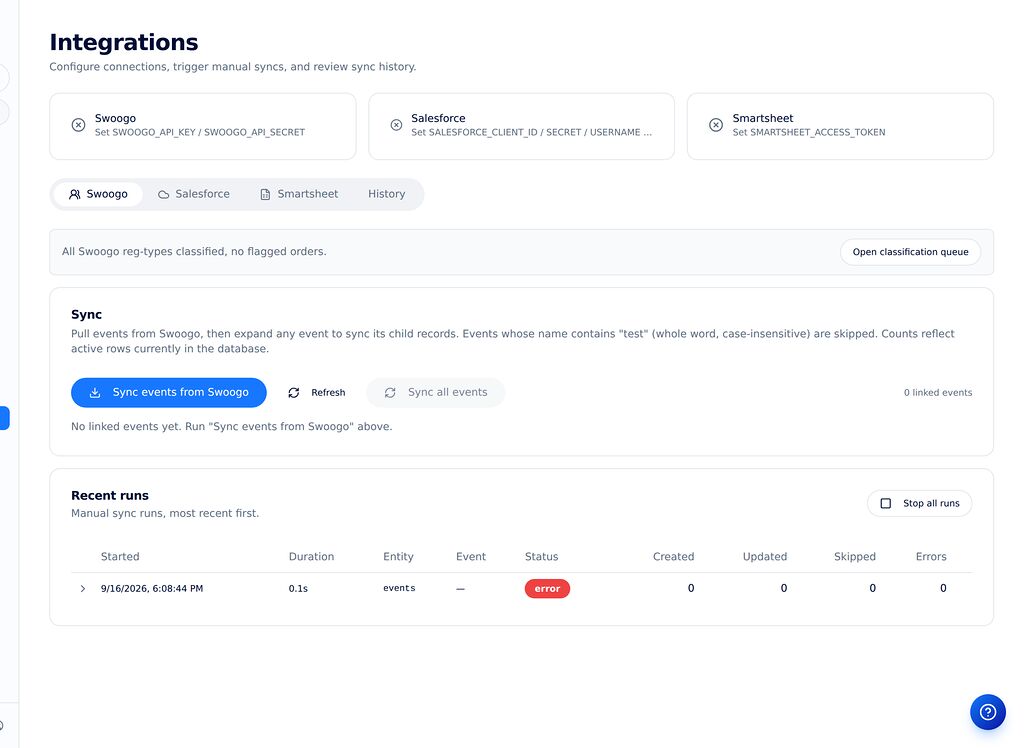The height and width of the screenshot is (748, 1024).
Task: Click the Event column header
Action: point(471,557)
